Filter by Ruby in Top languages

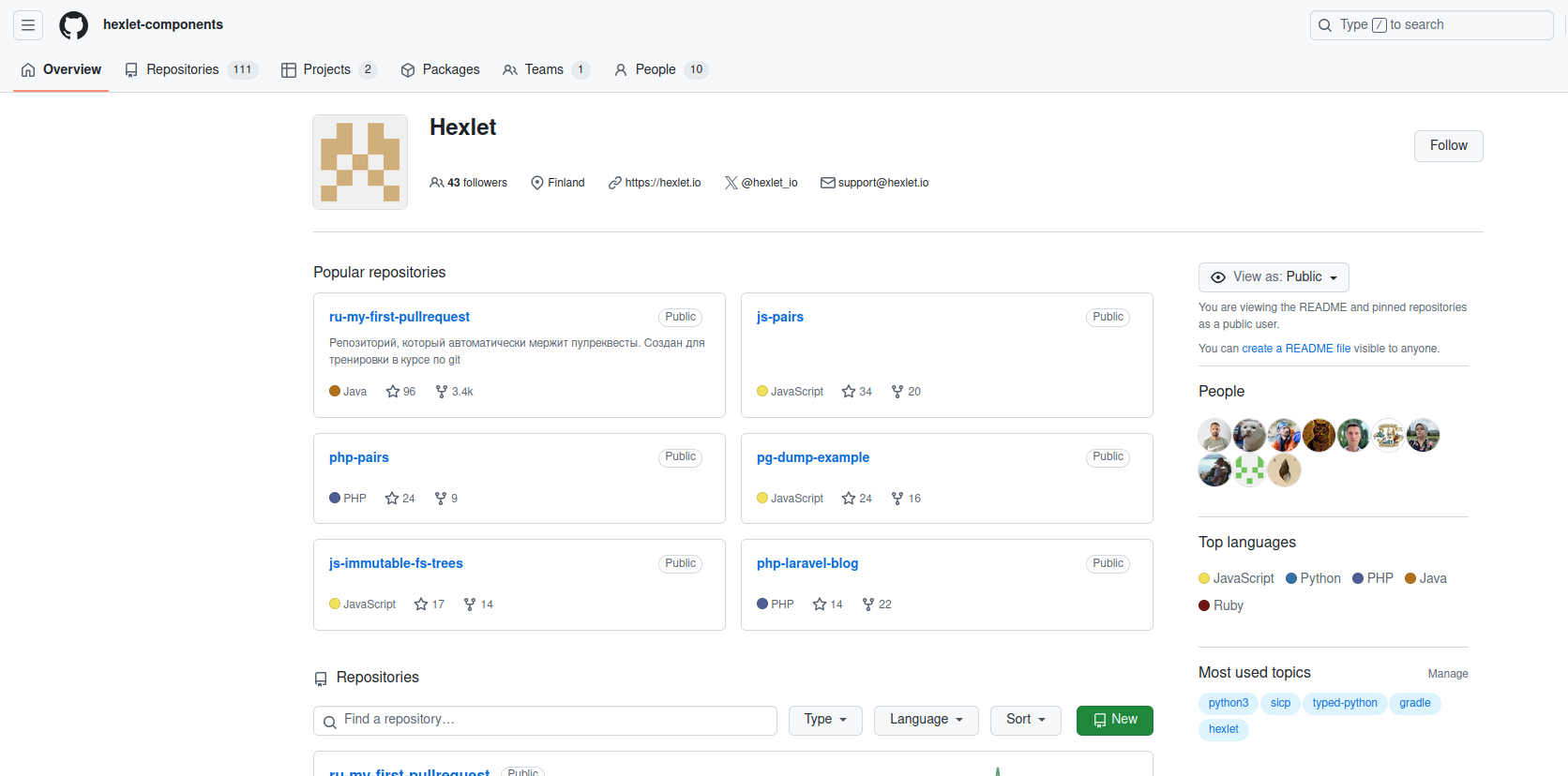tap(1221, 605)
